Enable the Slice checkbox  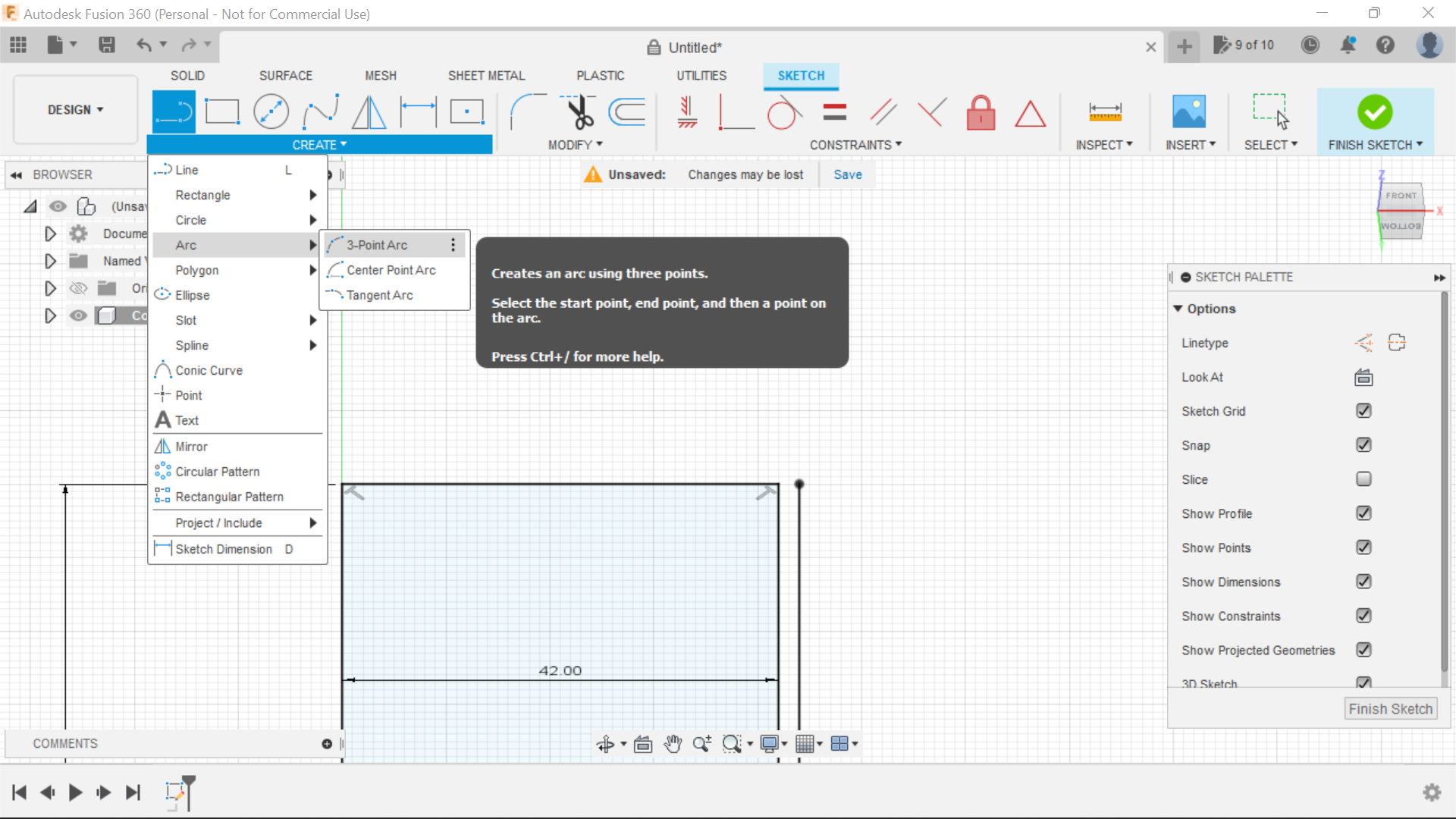coord(1363,479)
